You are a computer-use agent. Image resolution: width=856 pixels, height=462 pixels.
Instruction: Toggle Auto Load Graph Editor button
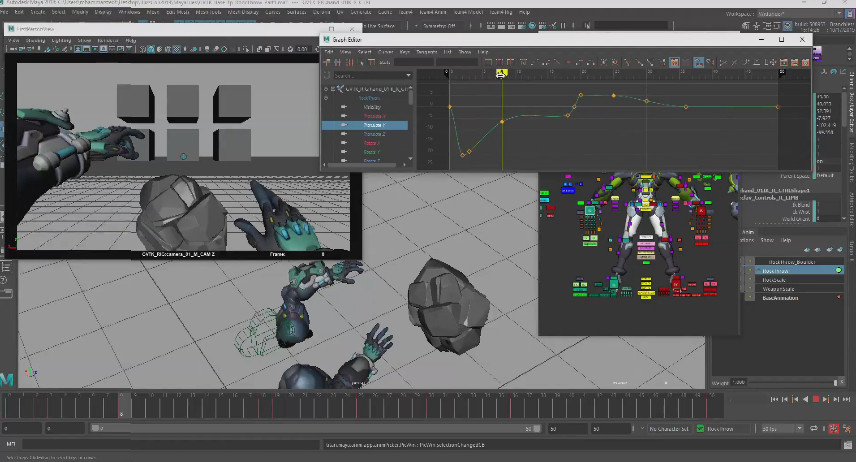click(674, 62)
